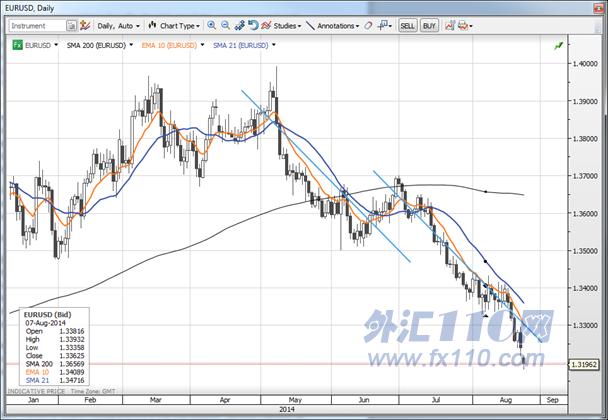608x420 pixels.
Task: Expand the EURUSD series dropdown arrow
Action: tap(56, 45)
